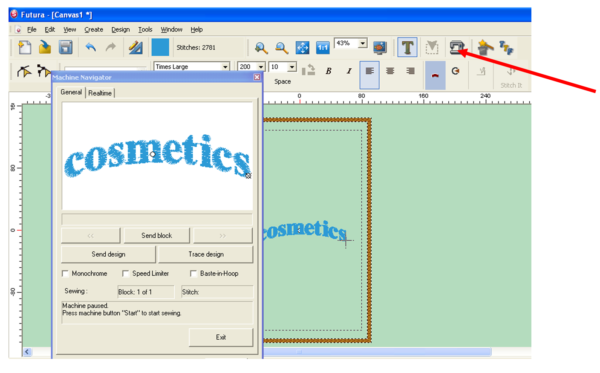Select the node edit arrow tool
This screenshot has height=373, width=600.
click(x=43, y=71)
